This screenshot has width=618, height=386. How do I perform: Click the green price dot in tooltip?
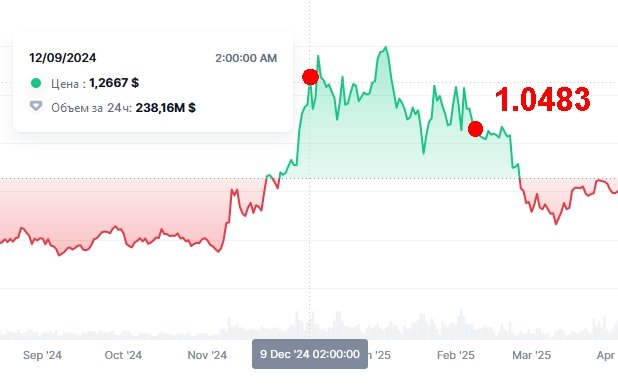coord(36,83)
